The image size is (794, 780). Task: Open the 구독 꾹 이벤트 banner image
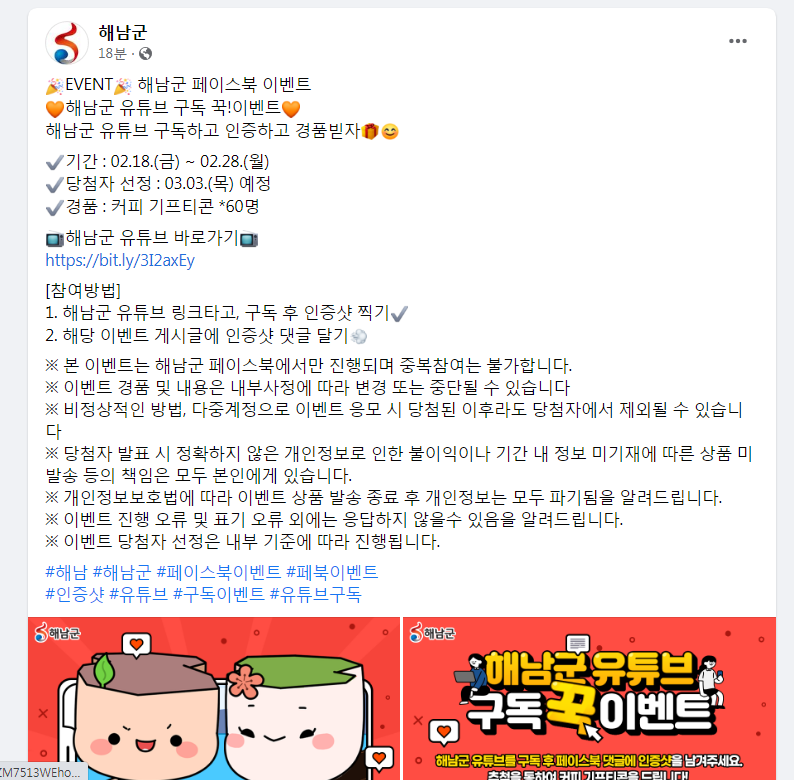coord(589,698)
